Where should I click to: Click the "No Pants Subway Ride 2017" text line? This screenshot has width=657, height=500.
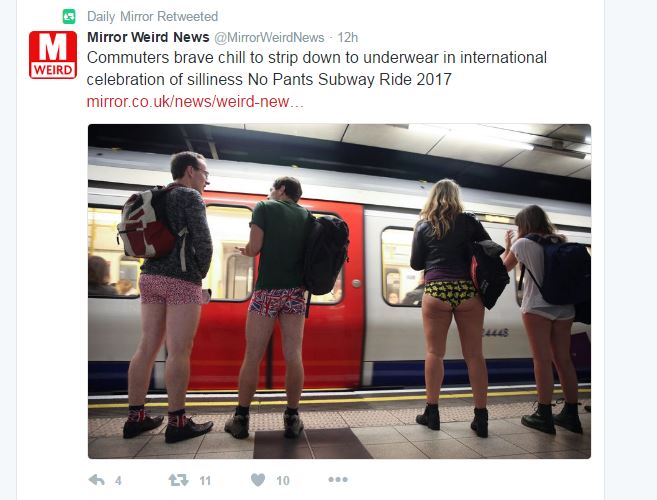(350, 79)
